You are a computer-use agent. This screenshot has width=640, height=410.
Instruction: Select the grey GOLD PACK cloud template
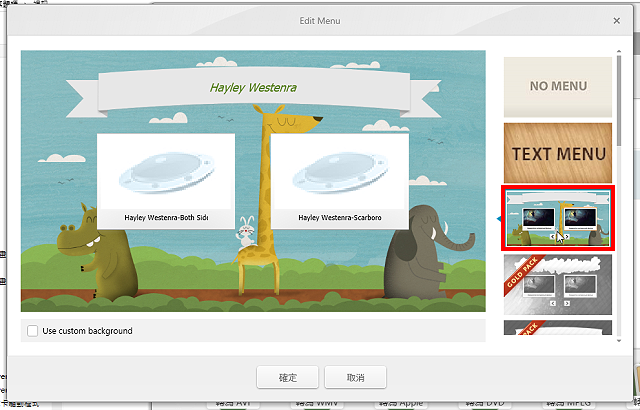pyautogui.click(x=558, y=284)
